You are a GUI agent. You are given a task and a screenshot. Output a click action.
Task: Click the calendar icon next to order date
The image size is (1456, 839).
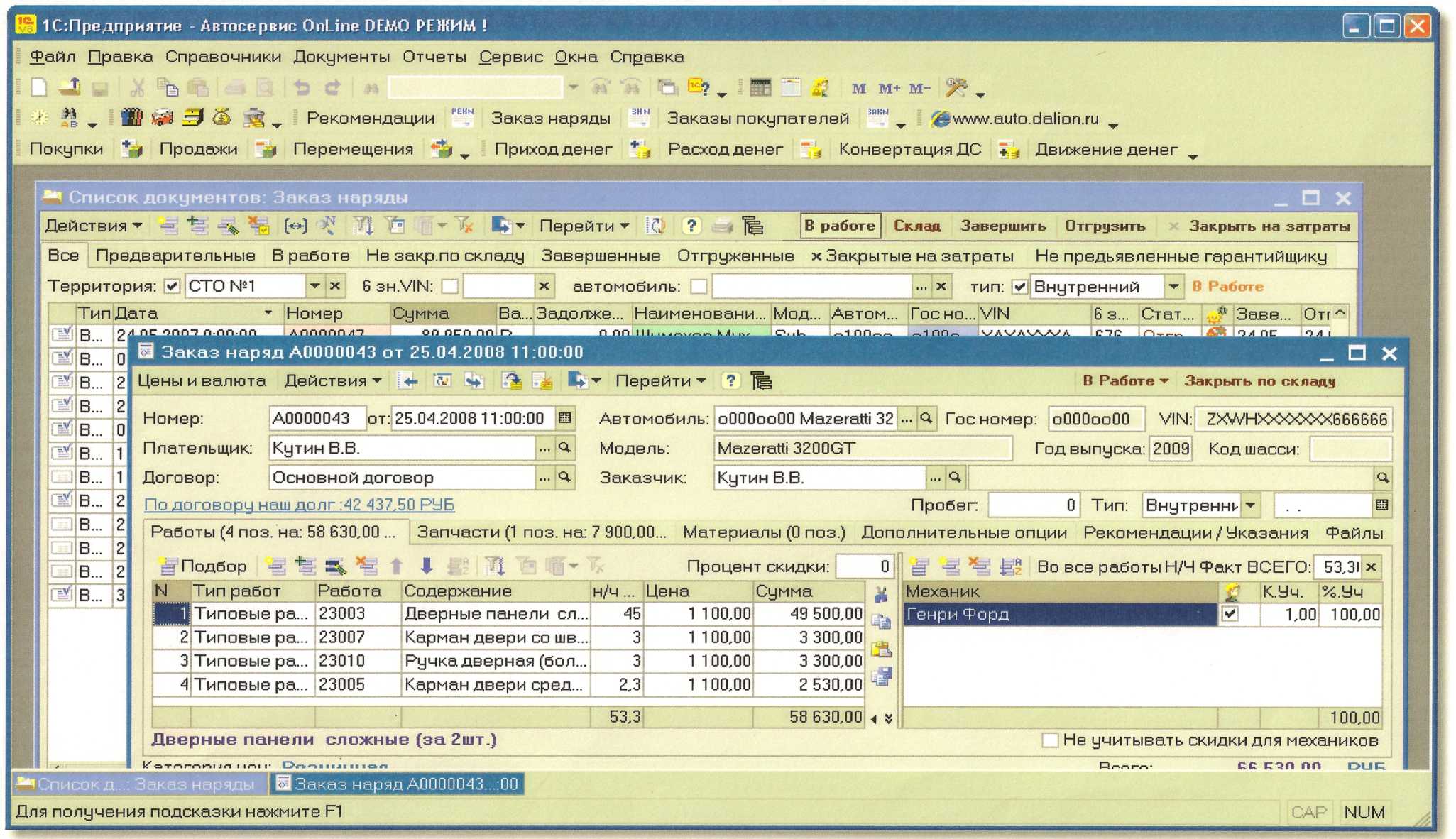tap(565, 418)
